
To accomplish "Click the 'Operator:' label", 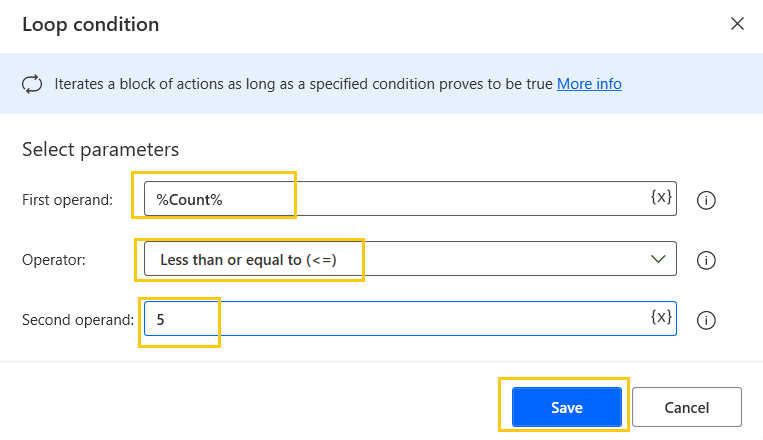I will pos(54,260).
